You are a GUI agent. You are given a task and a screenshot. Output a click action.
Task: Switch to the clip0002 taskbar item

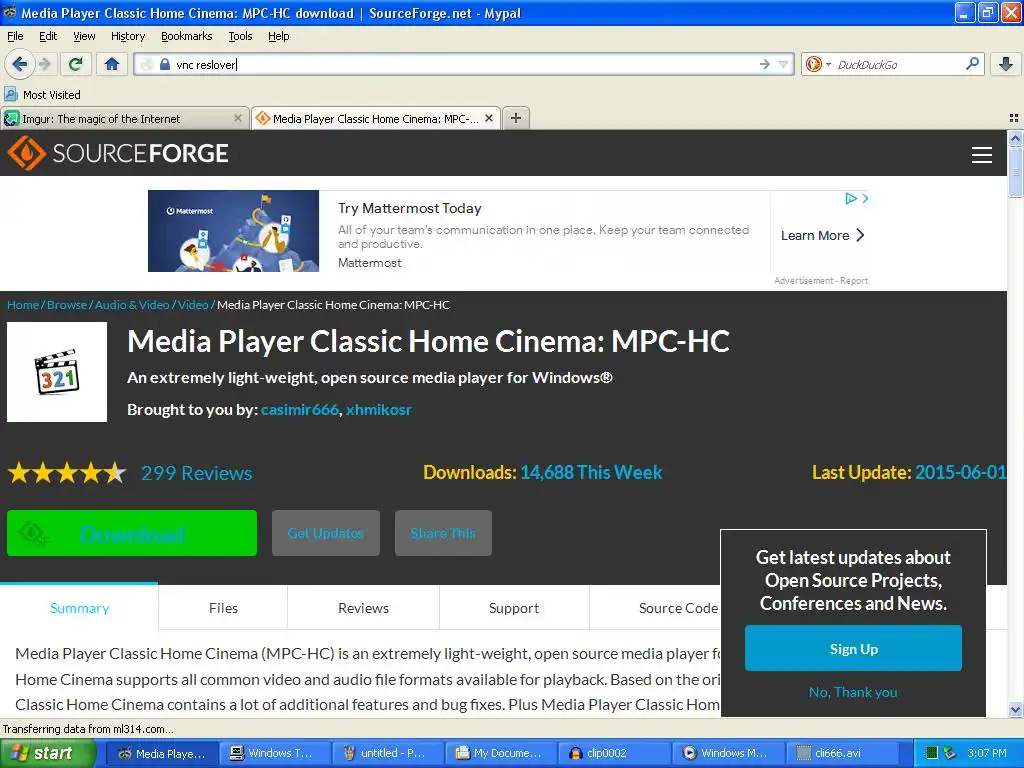(x=615, y=753)
